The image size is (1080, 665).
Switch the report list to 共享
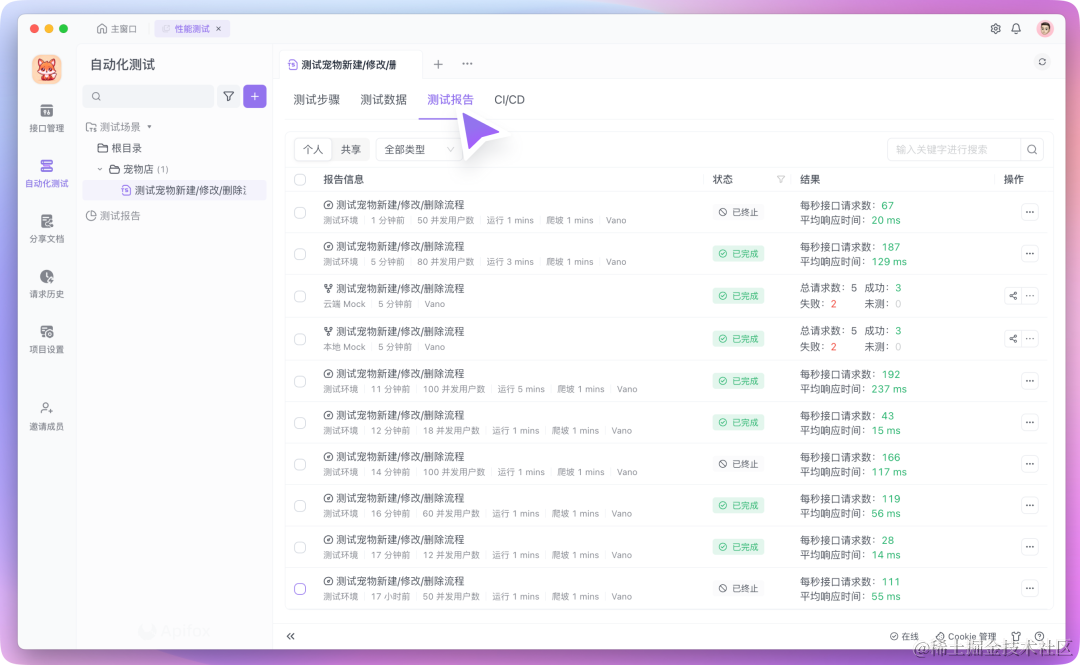(351, 150)
